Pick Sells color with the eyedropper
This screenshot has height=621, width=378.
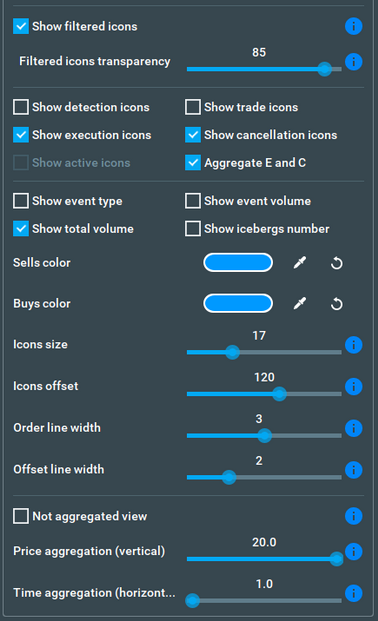point(300,263)
